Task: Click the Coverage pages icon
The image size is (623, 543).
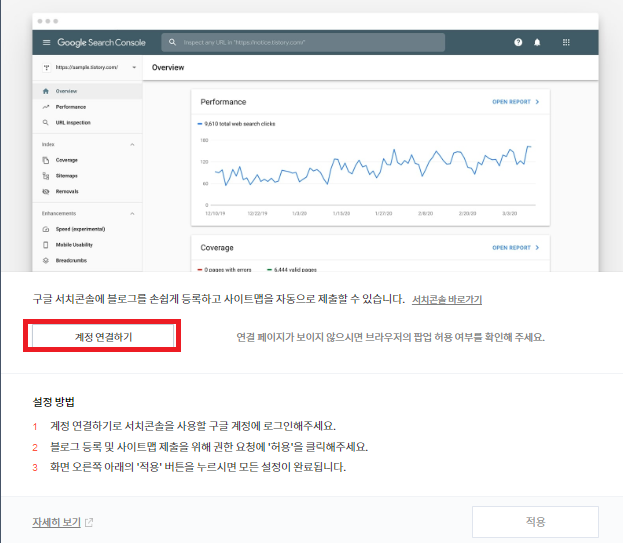Action: (x=46, y=160)
